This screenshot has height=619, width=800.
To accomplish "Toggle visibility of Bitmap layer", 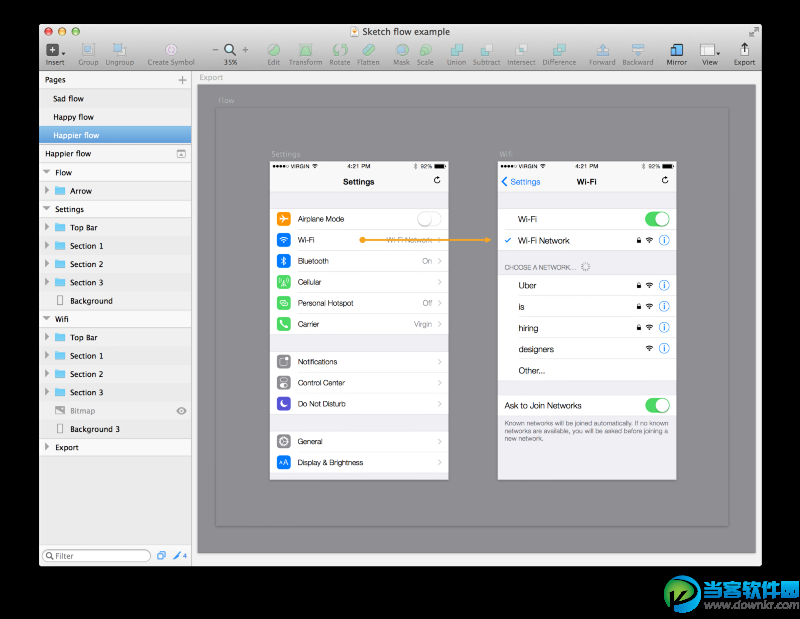I will 181,411.
